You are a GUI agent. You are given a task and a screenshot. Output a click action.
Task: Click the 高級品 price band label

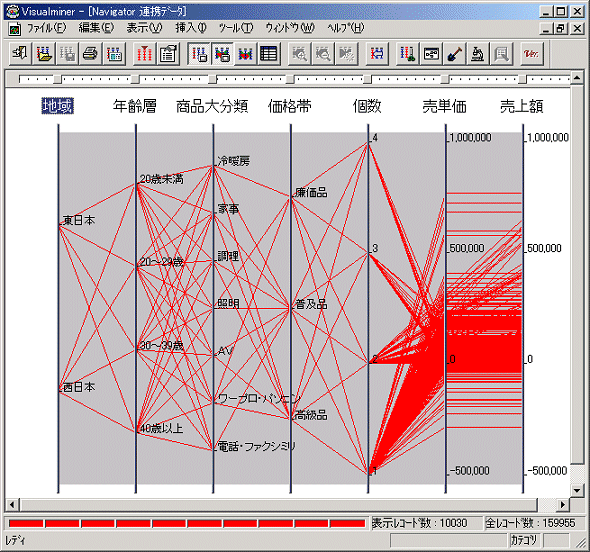pos(311,415)
